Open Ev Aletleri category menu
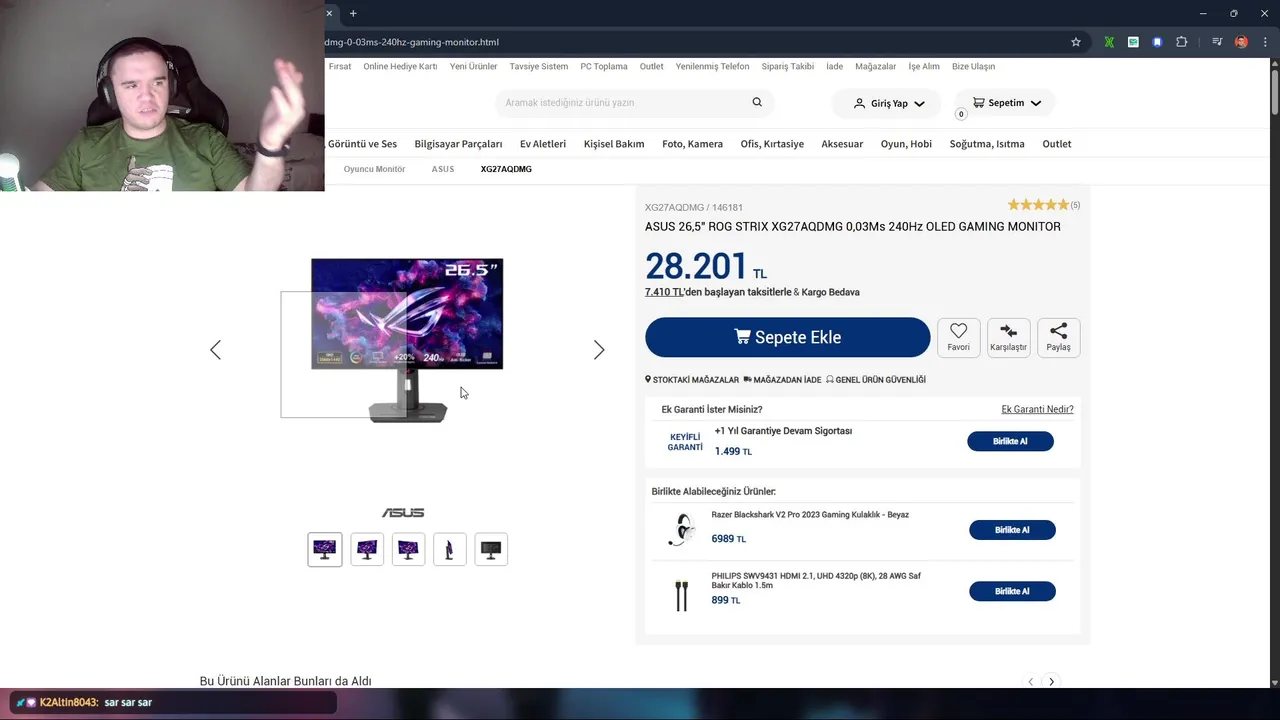 (x=543, y=144)
